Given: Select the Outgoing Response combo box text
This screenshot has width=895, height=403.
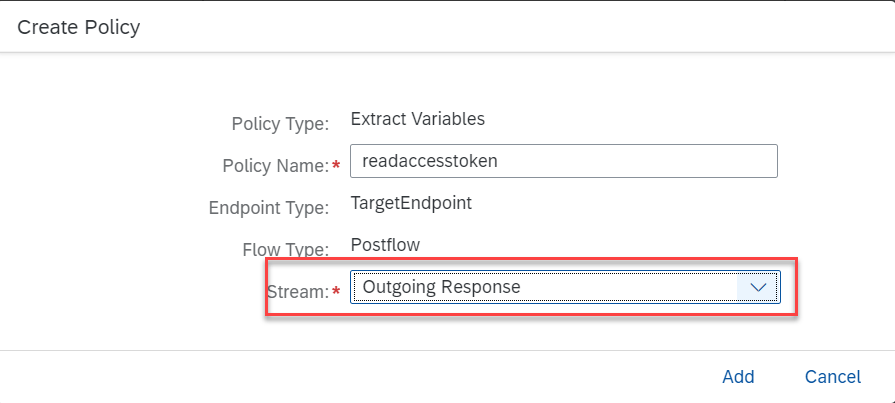Looking at the screenshot, I should point(441,288).
